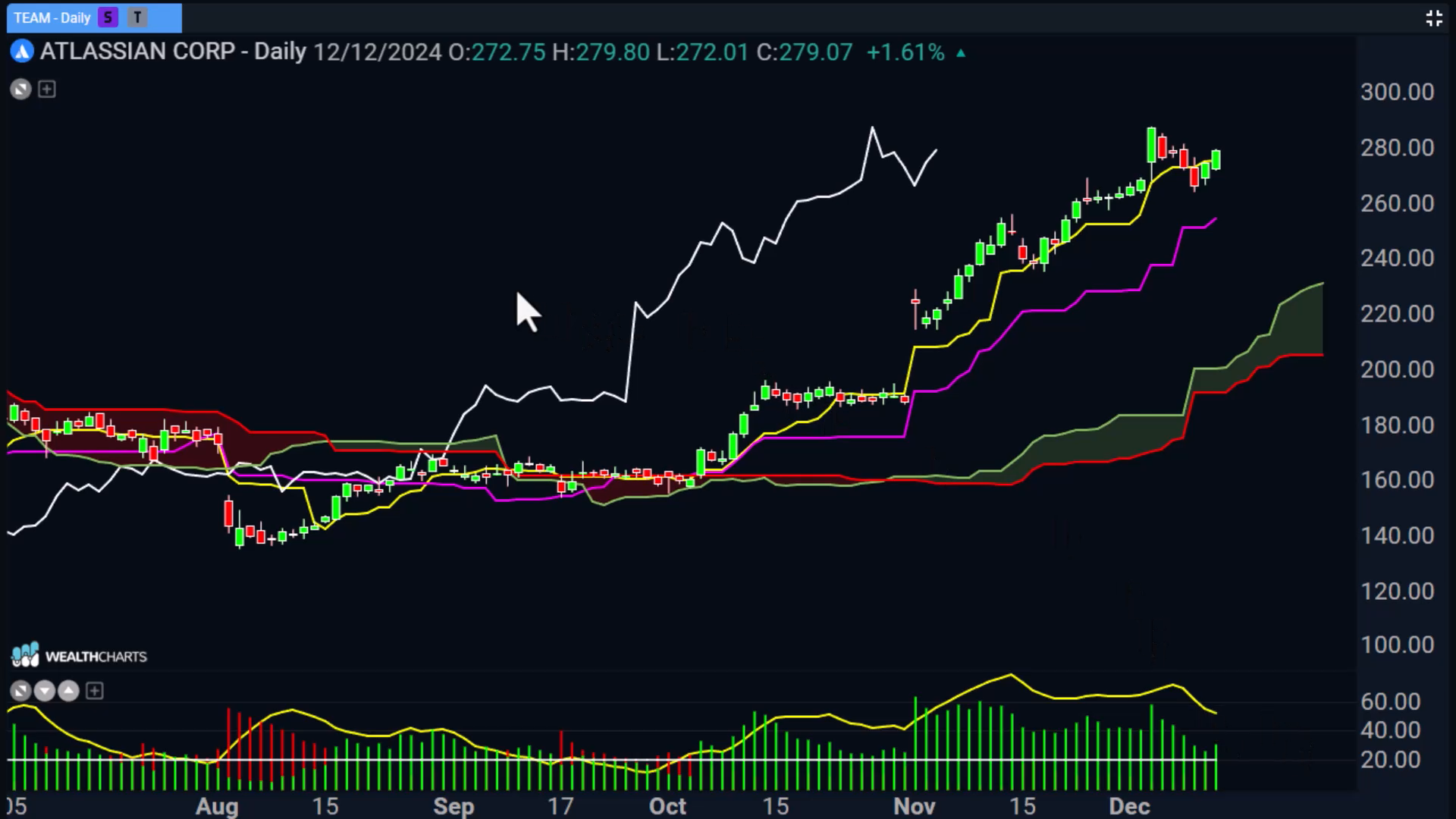Click the 200.00 price axis label

click(x=1397, y=369)
